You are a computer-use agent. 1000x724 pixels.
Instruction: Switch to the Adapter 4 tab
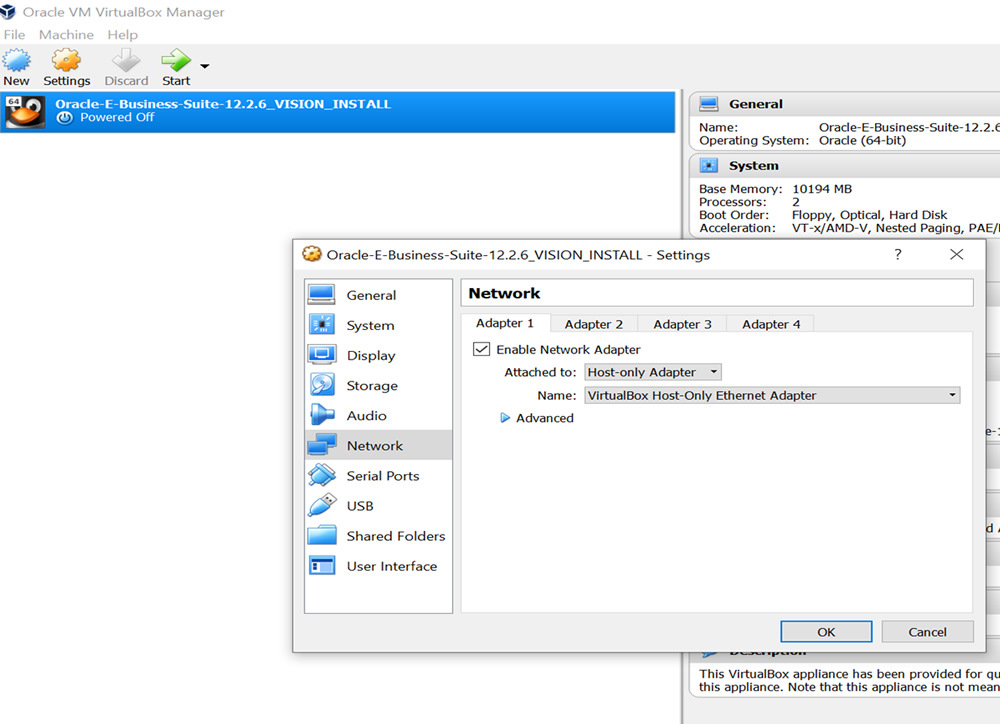pyautogui.click(x=771, y=324)
